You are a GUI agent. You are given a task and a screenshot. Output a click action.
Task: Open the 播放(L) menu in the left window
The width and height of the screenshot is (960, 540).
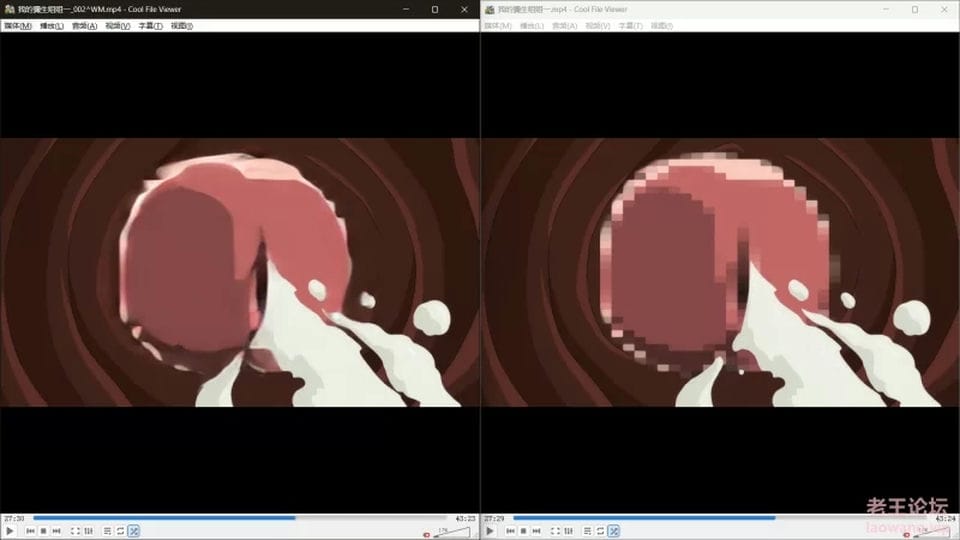52,26
